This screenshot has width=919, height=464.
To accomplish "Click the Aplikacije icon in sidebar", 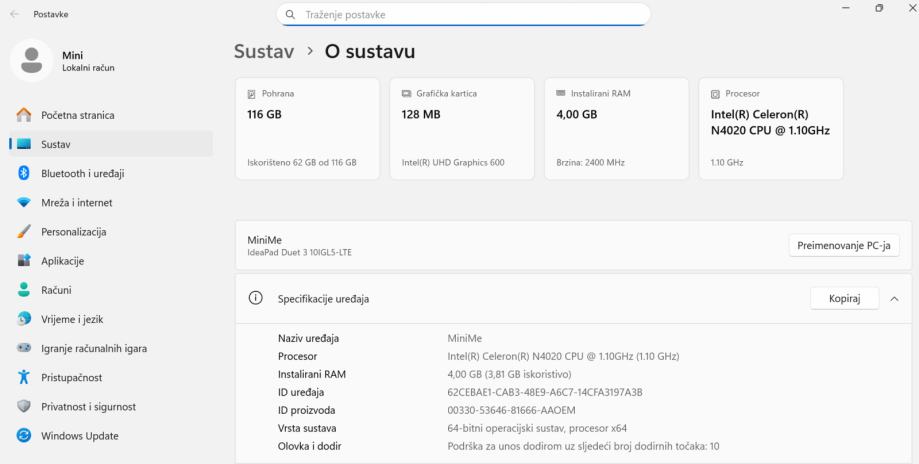I will (x=22, y=261).
